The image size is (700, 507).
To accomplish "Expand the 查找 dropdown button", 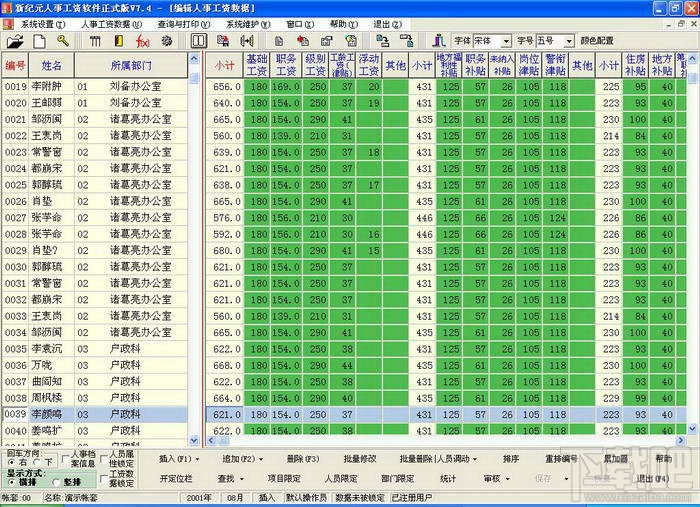I will (242, 479).
